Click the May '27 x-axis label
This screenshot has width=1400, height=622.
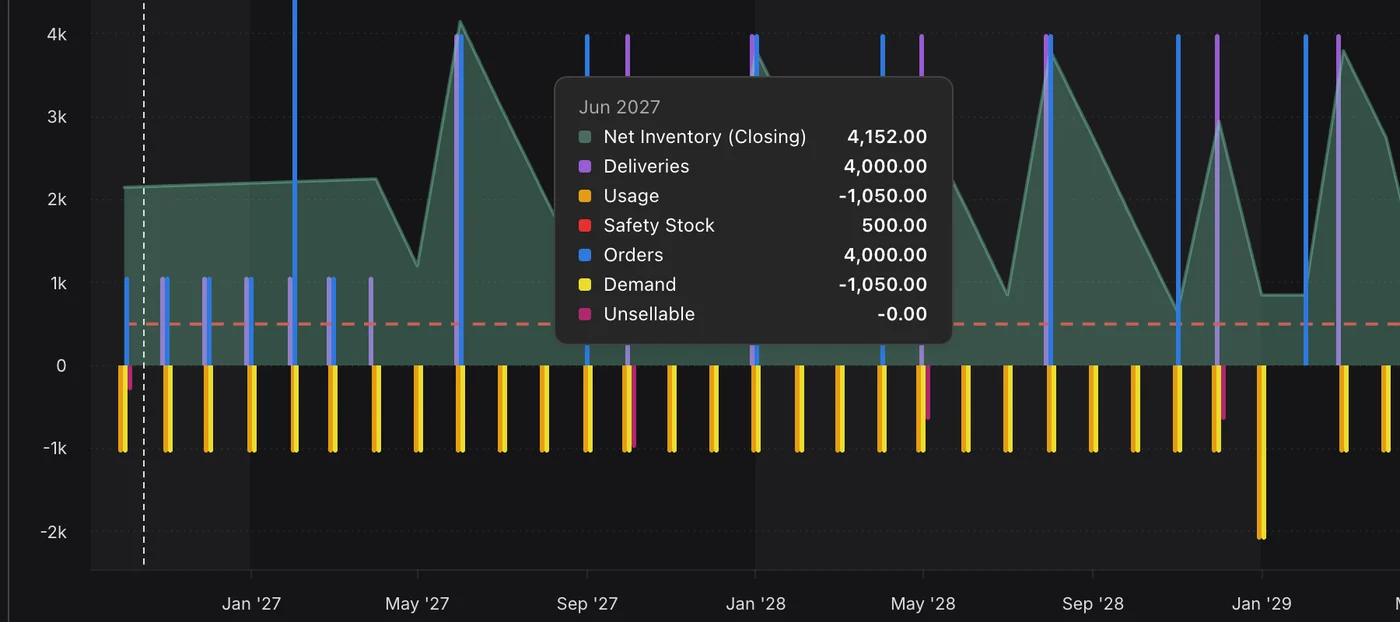[x=417, y=604]
